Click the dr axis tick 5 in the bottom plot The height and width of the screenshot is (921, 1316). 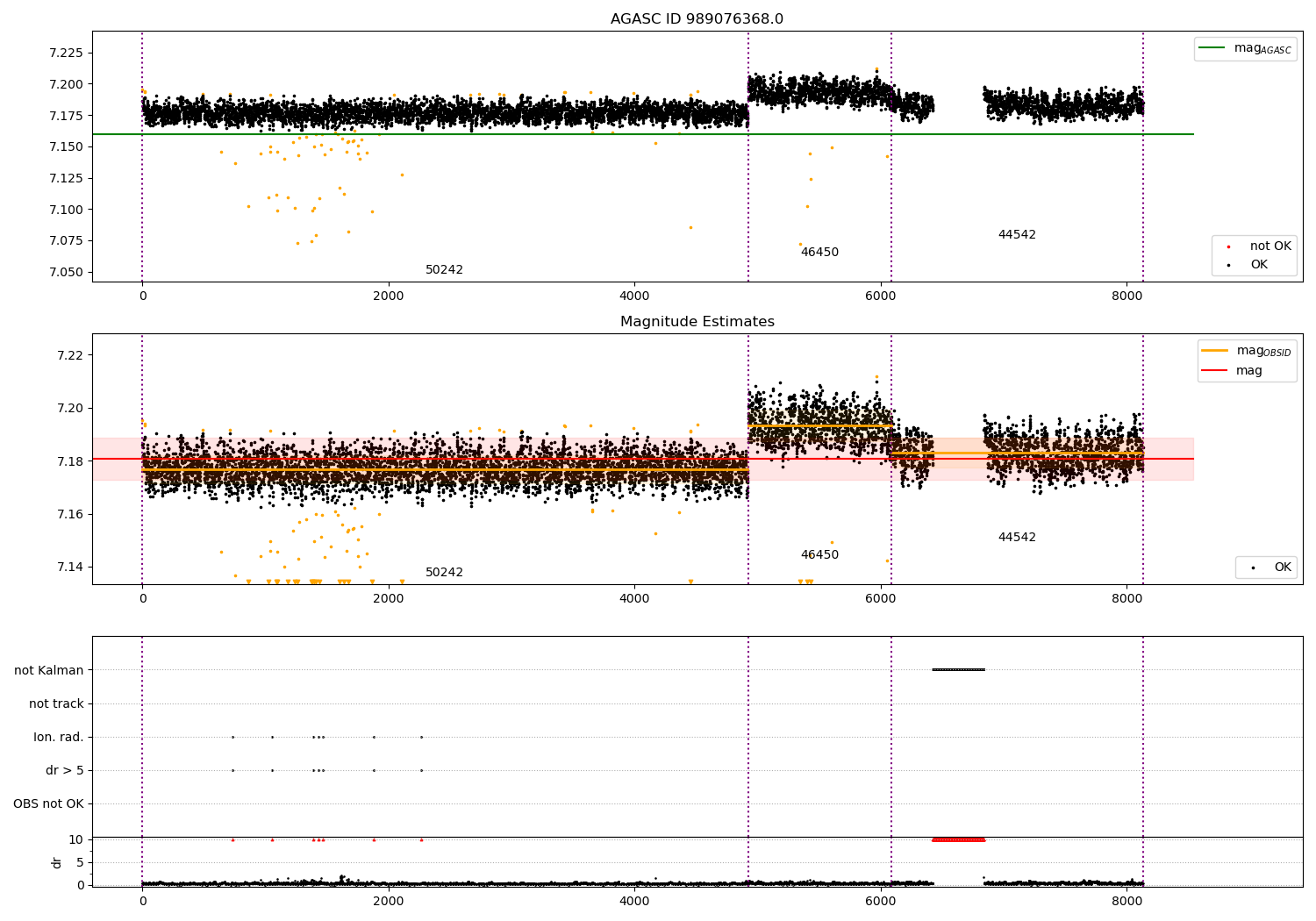pos(80,862)
